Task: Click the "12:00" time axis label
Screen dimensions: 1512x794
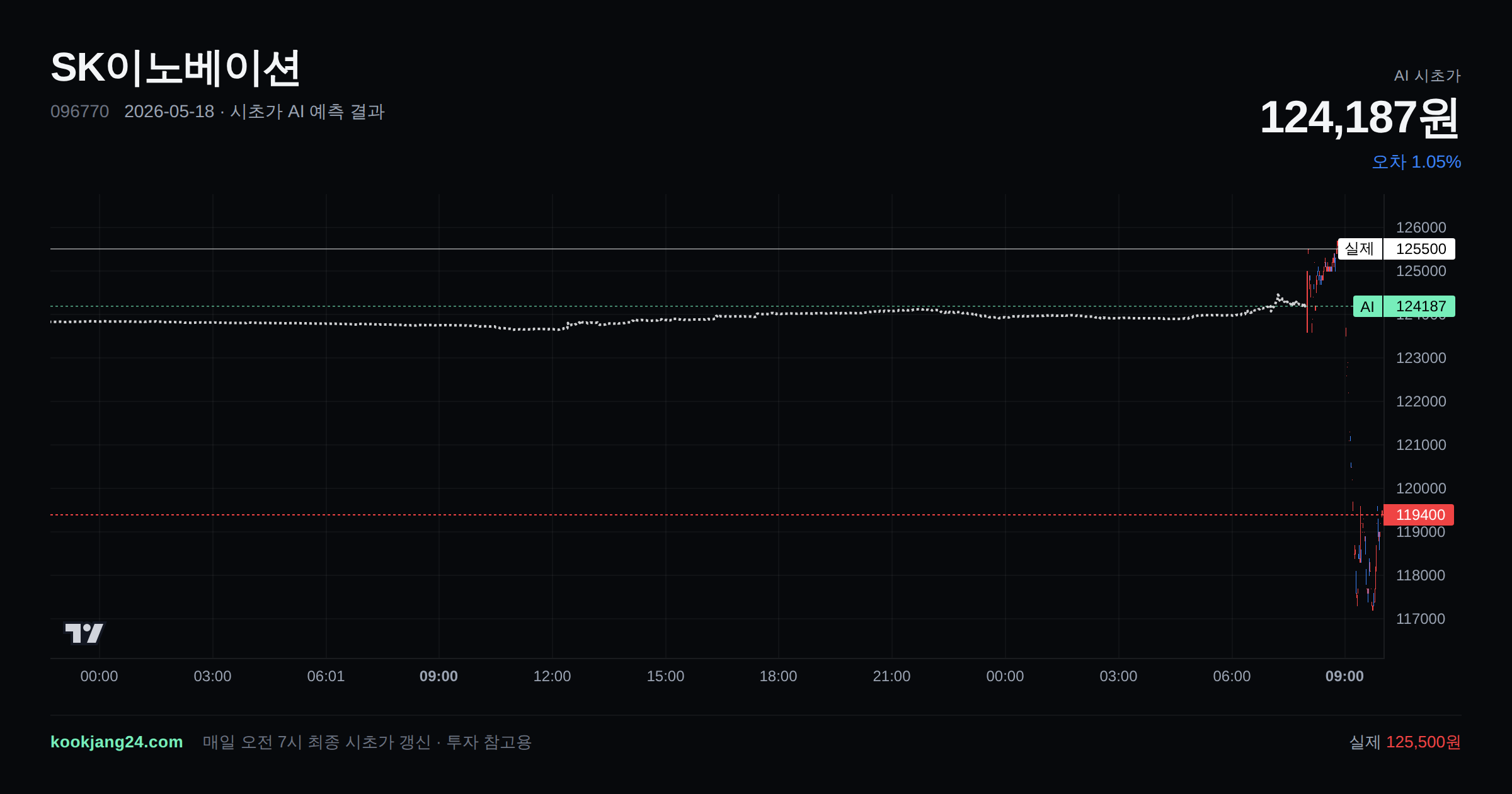Action: pos(552,676)
